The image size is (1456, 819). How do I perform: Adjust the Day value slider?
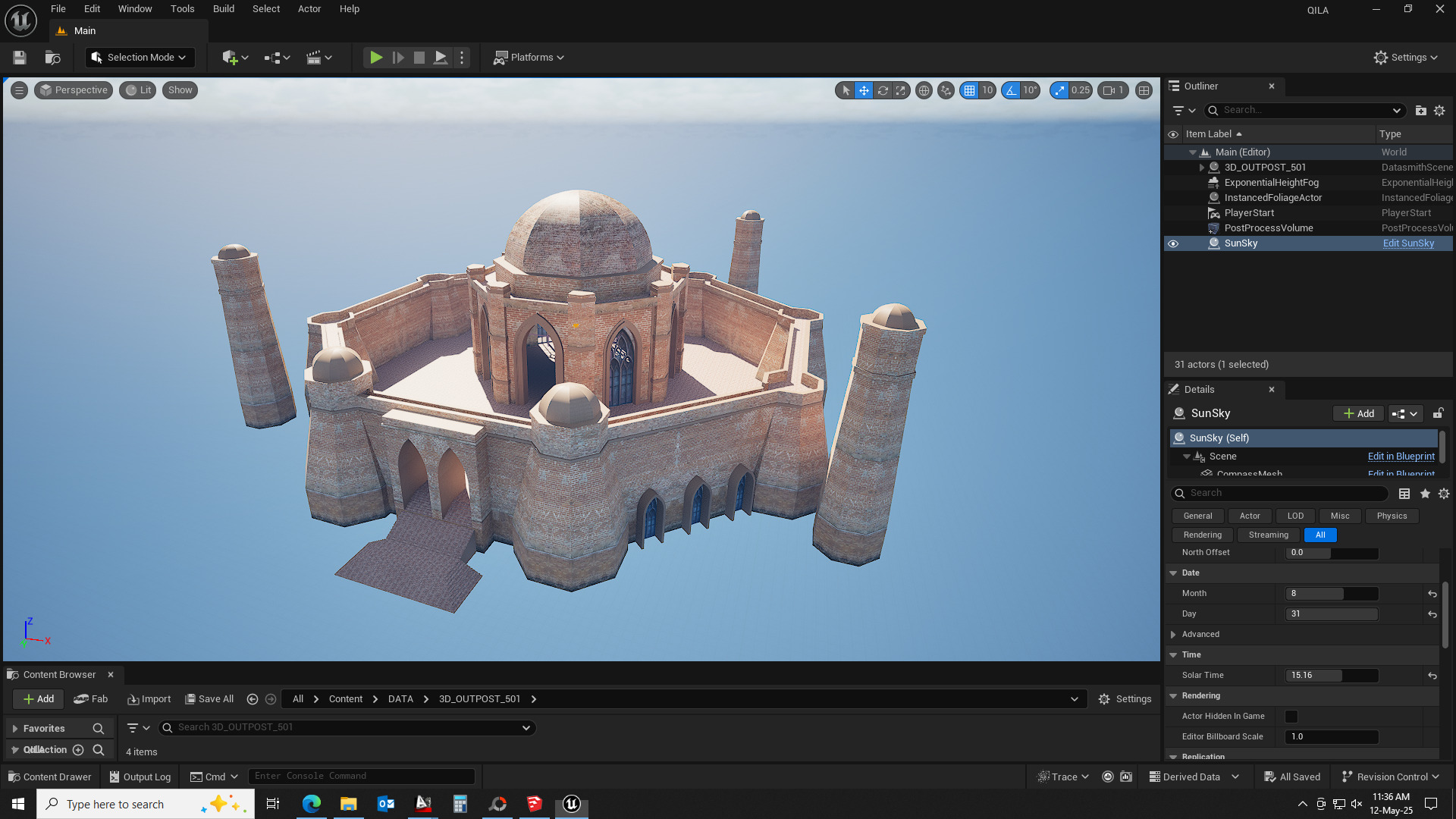[x=1332, y=614]
